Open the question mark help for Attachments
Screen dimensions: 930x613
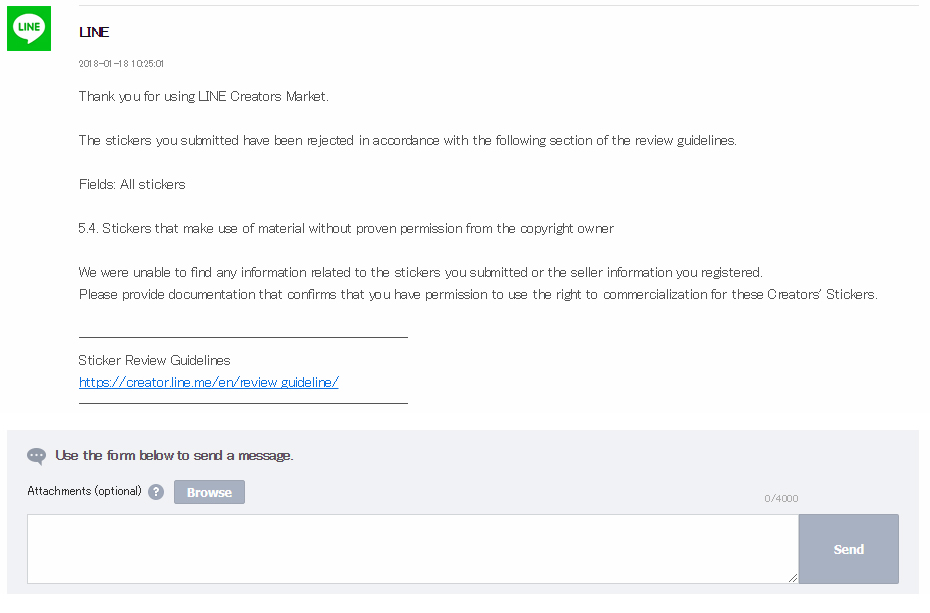[156, 492]
